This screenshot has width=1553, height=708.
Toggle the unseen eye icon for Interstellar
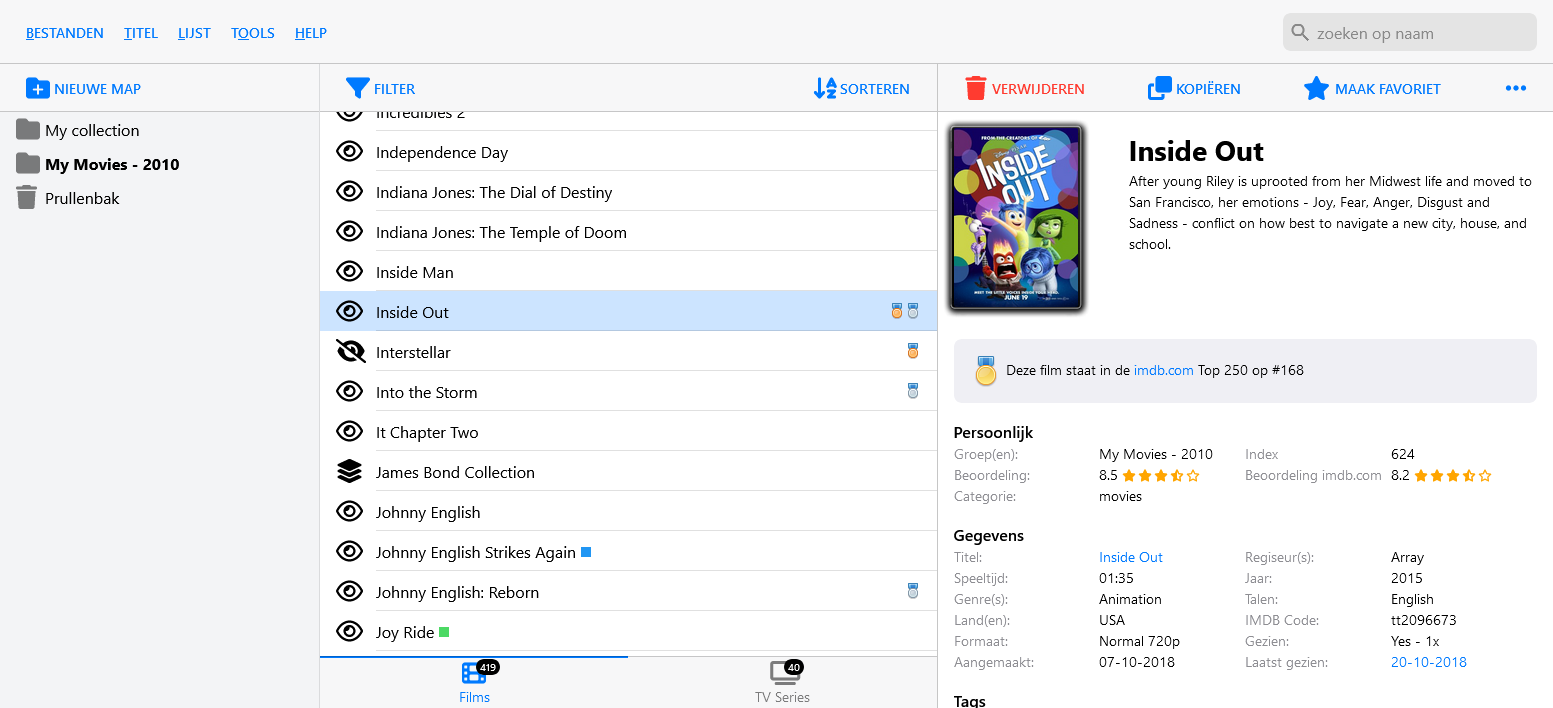click(348, 352)
